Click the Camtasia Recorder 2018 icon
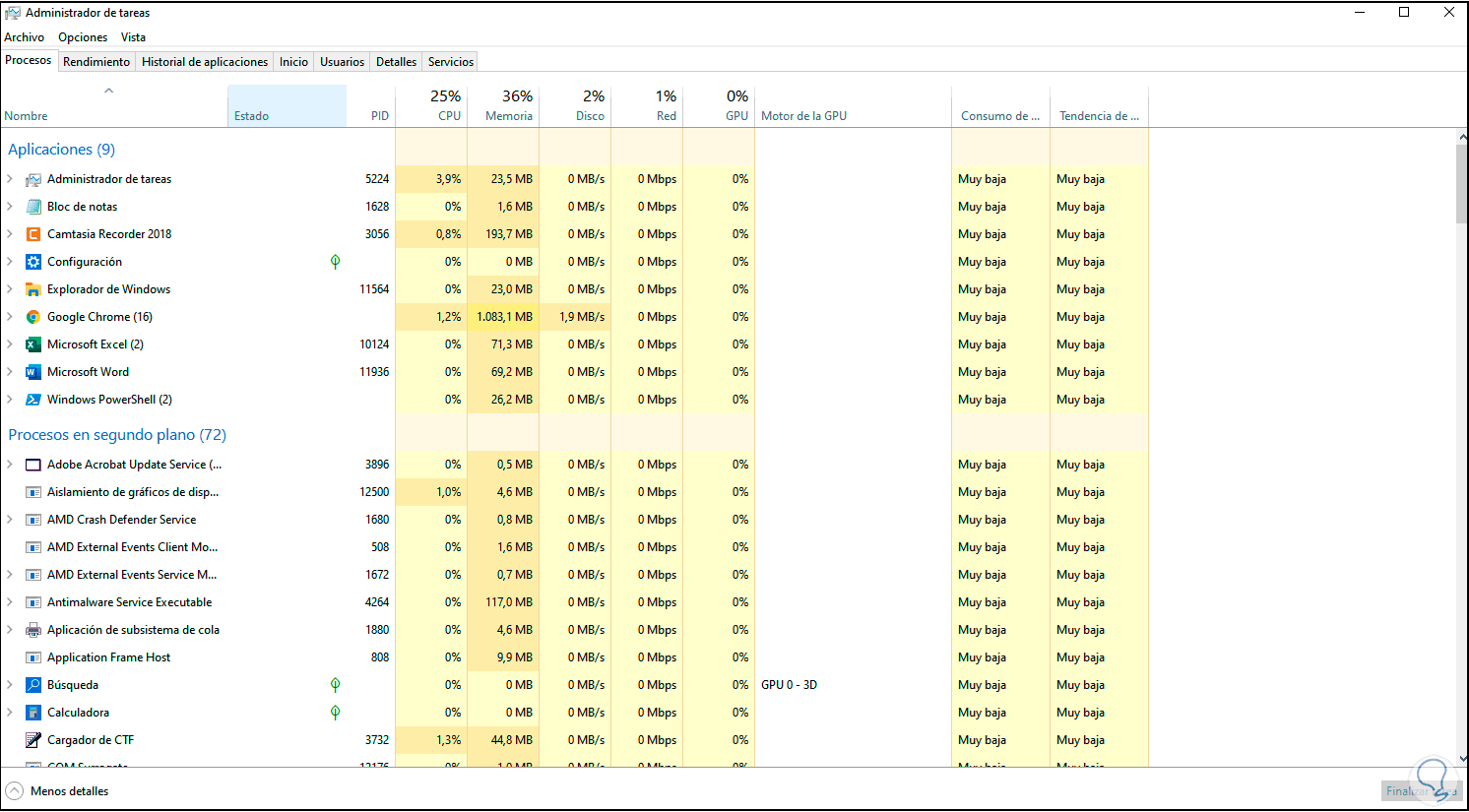The height and width of the screenshot is (812, 1469). [x=33, y=234]
